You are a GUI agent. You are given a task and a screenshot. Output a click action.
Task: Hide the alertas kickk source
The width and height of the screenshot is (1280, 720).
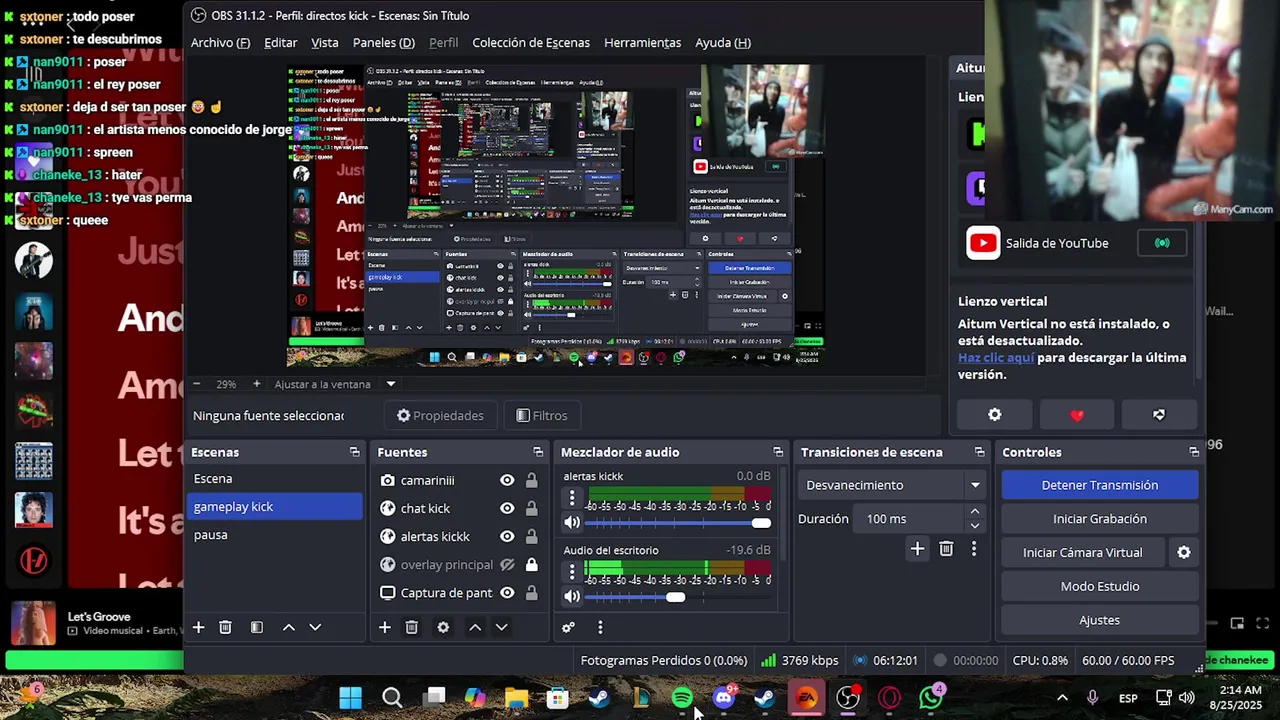507,536
